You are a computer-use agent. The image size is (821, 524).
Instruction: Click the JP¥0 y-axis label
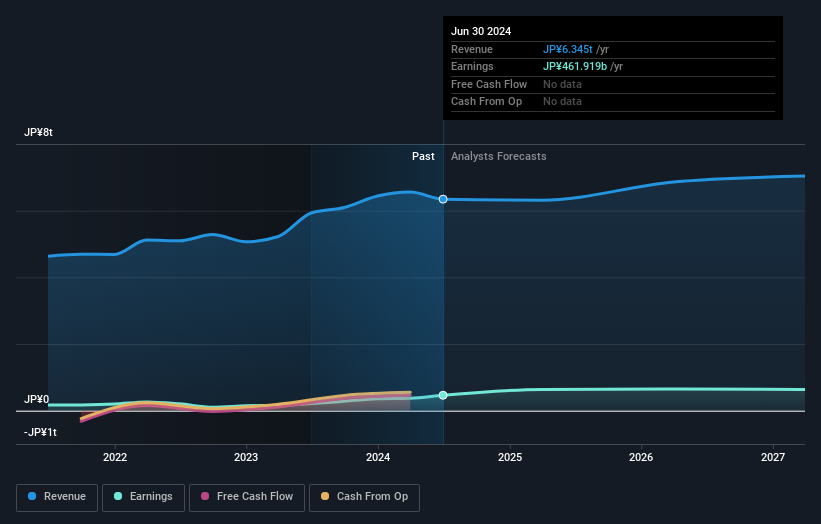pyautogui.click(x=37, y=399)
